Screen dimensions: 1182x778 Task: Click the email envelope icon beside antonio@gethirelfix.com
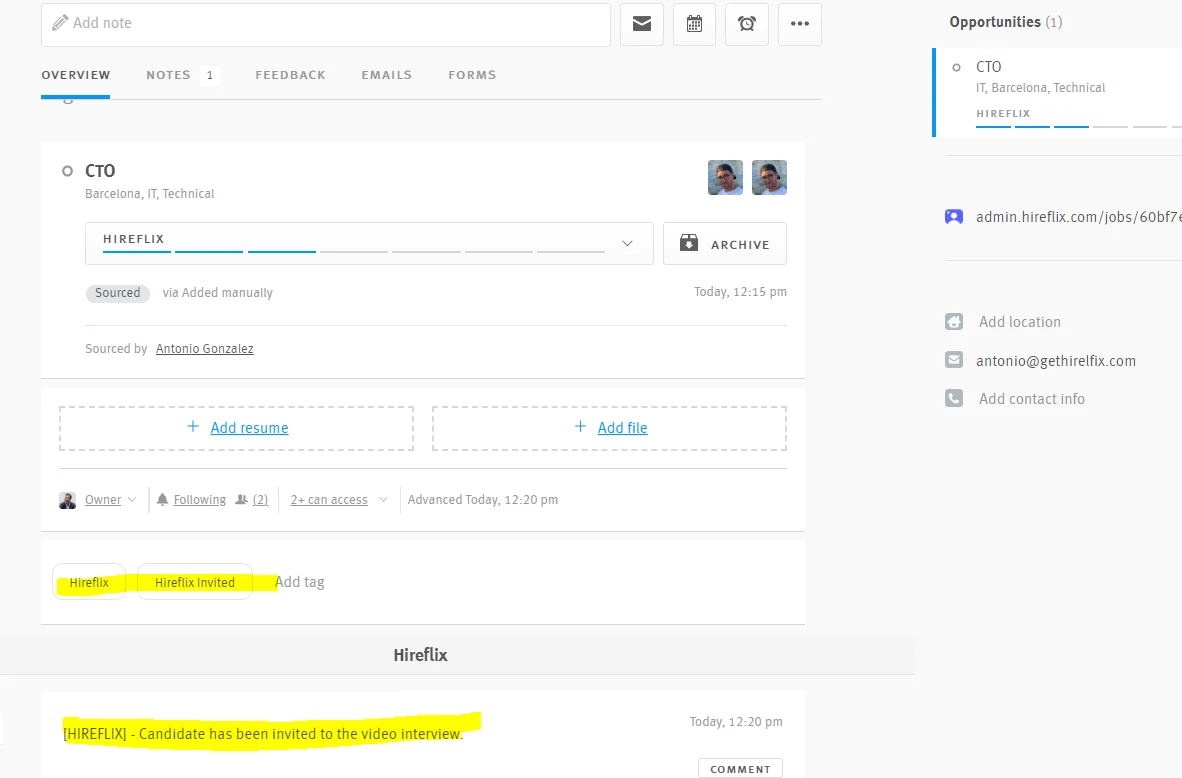pos(954,360)
